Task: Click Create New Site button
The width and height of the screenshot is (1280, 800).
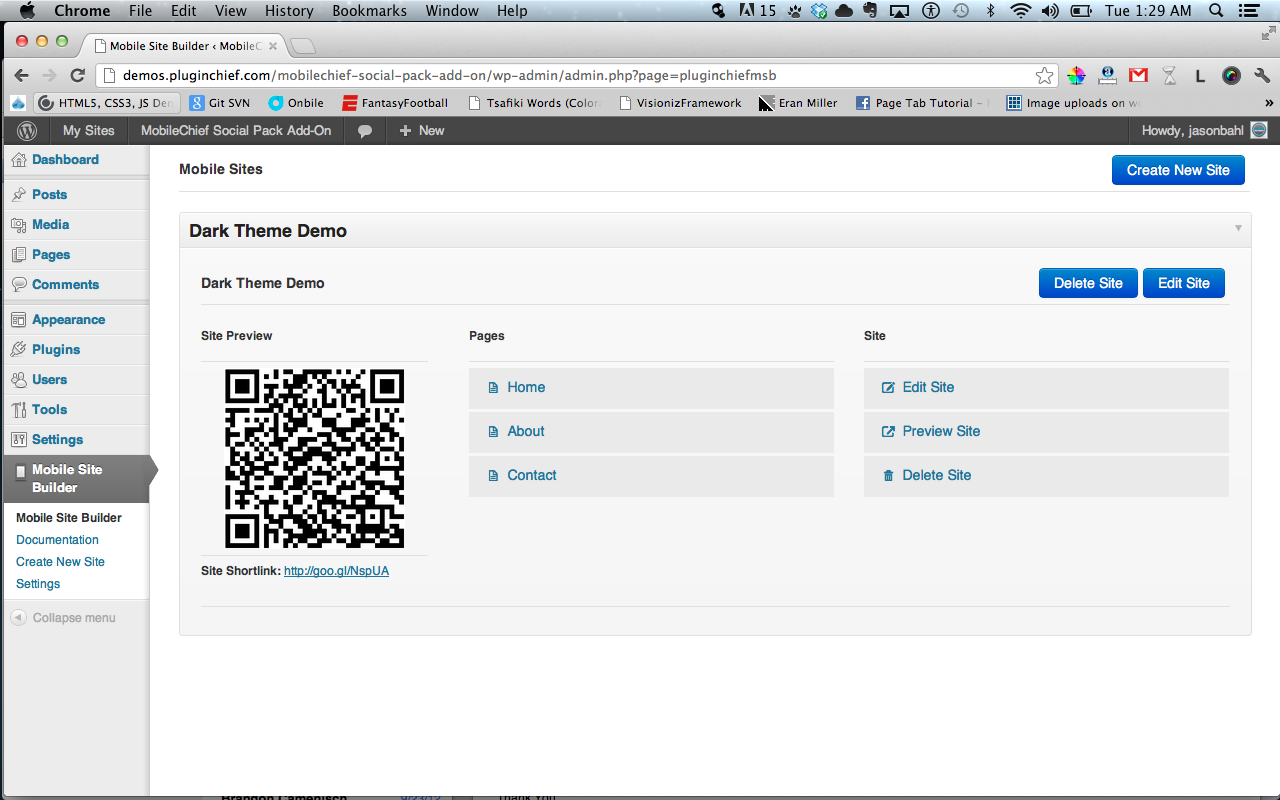Action: (x=1178, y=170)
